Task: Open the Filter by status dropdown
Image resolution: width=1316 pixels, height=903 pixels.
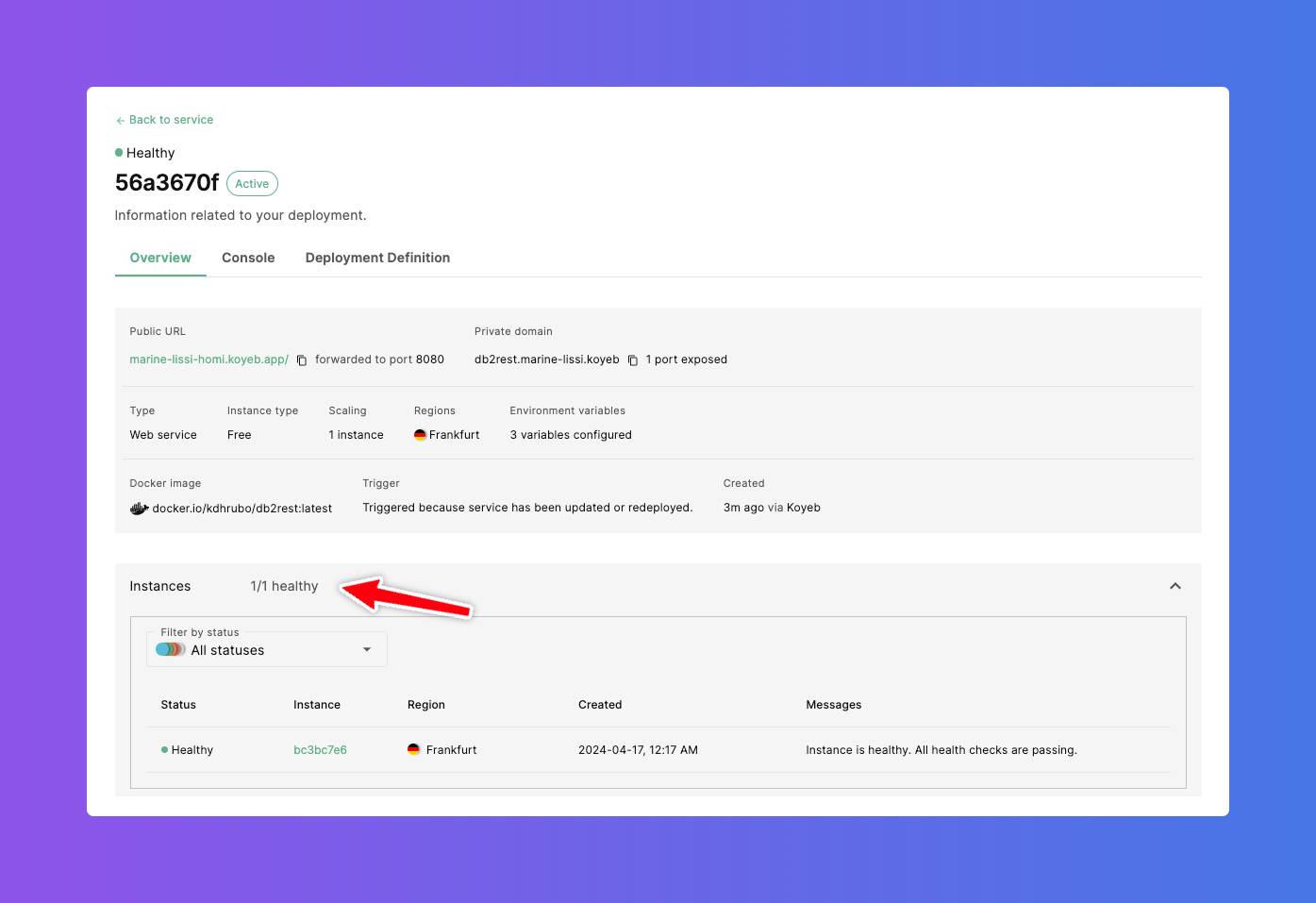Action: pyautogui.click(x=266, y=650)
